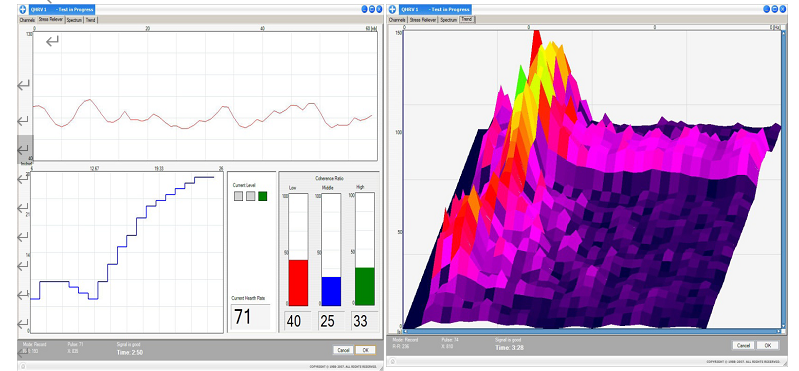Viewport: 799px width, 371px height.
Task: Click the small round icon at left window's bottom
Action: tap(22, 366)
